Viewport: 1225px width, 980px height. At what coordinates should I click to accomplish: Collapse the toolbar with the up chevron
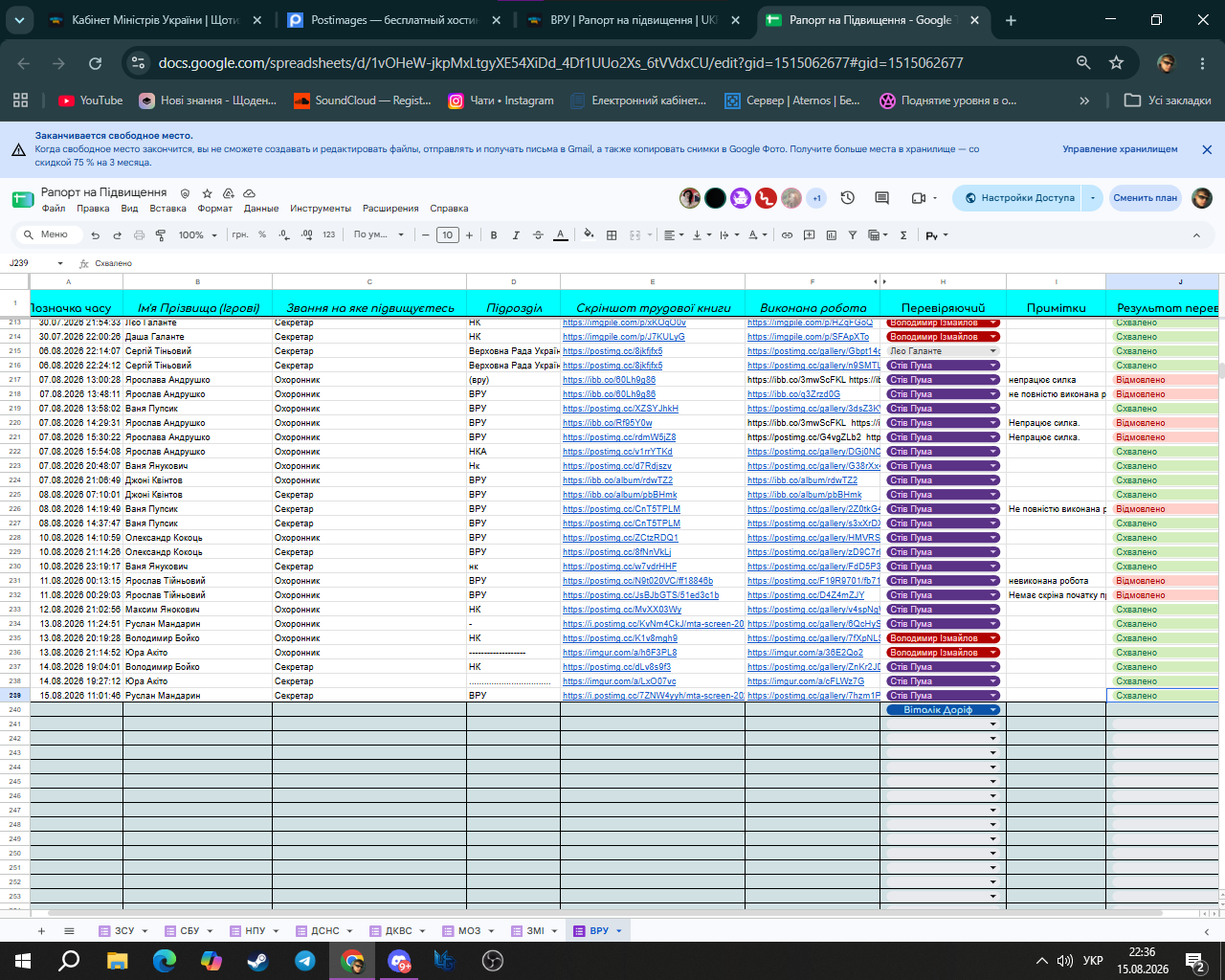(1196, 235)
